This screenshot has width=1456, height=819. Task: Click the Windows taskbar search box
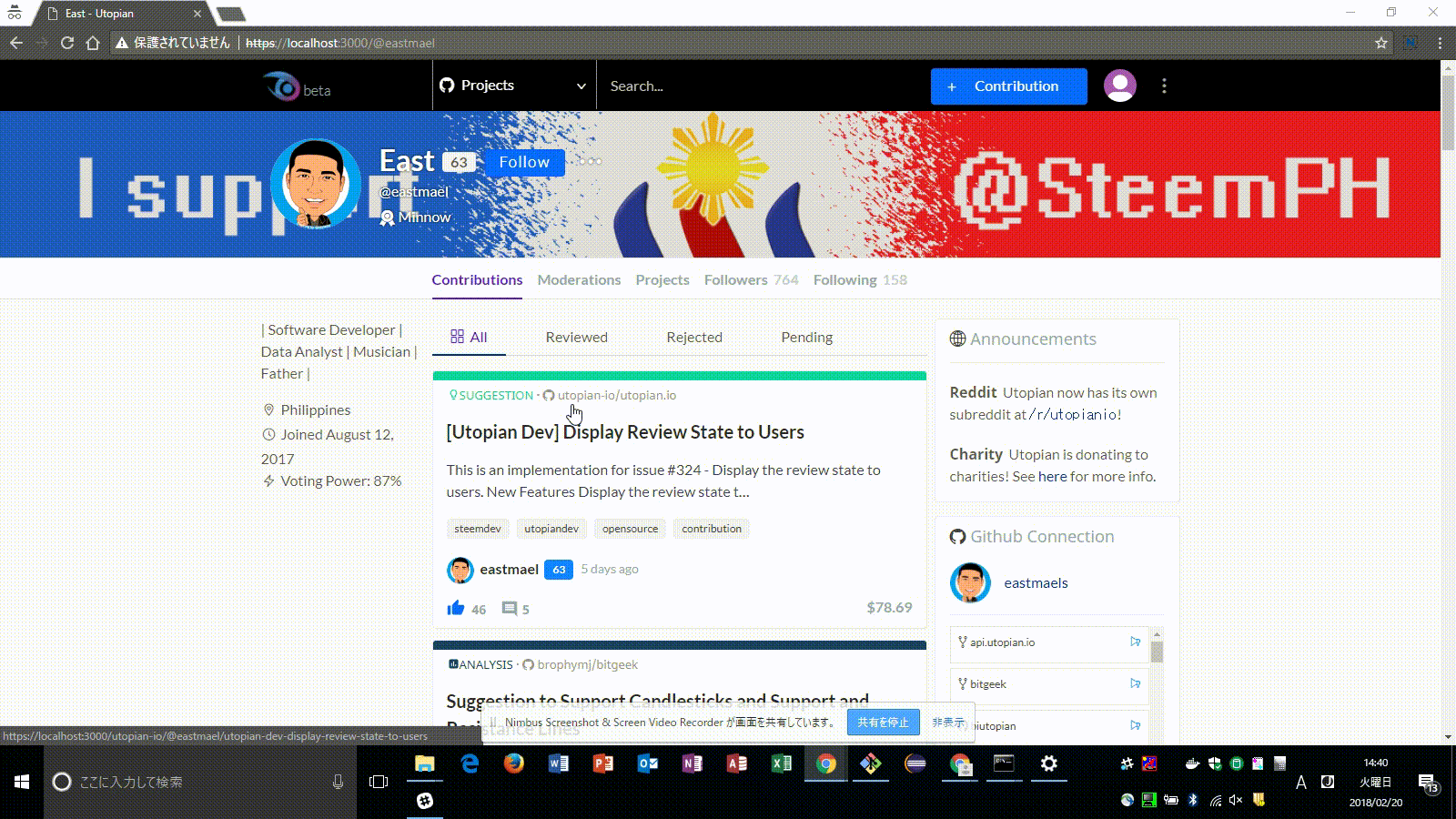coord(200,782)
